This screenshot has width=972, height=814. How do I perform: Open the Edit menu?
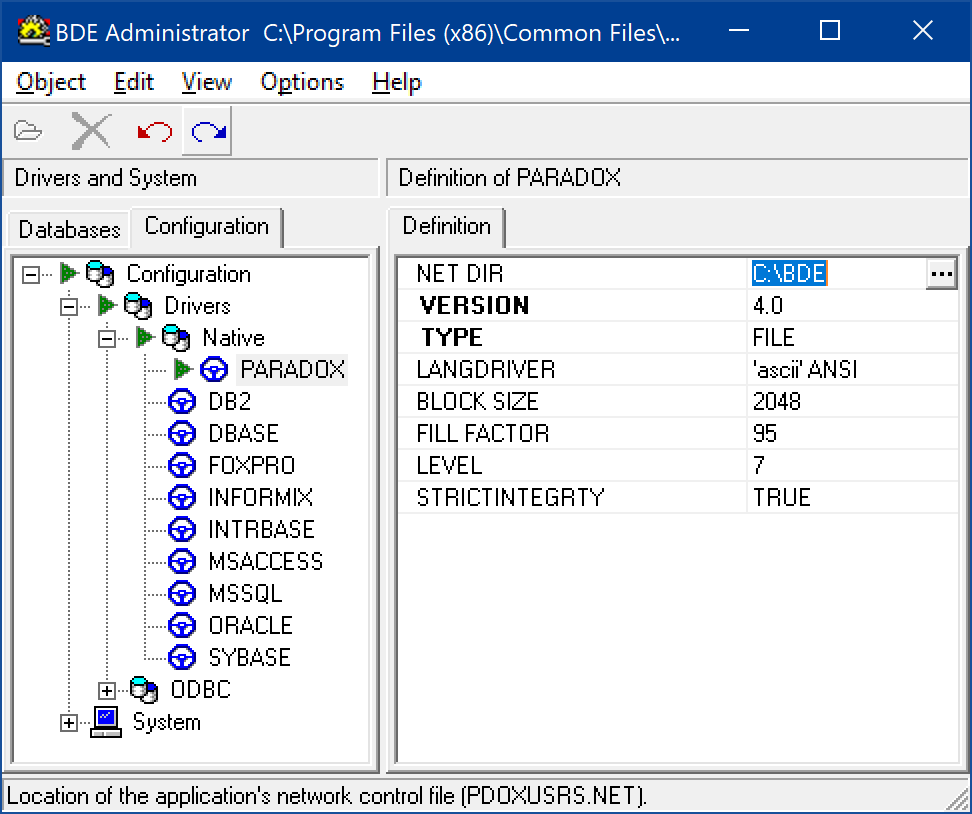click(x=133, y=82)
